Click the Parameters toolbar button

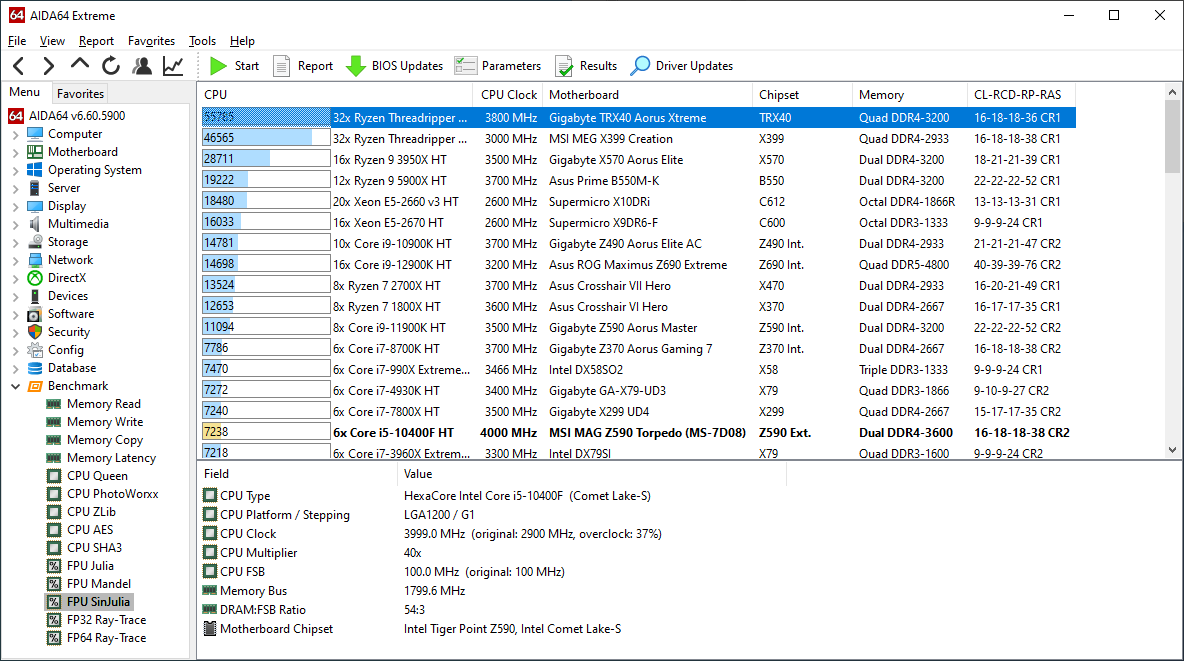click(498, 66)
